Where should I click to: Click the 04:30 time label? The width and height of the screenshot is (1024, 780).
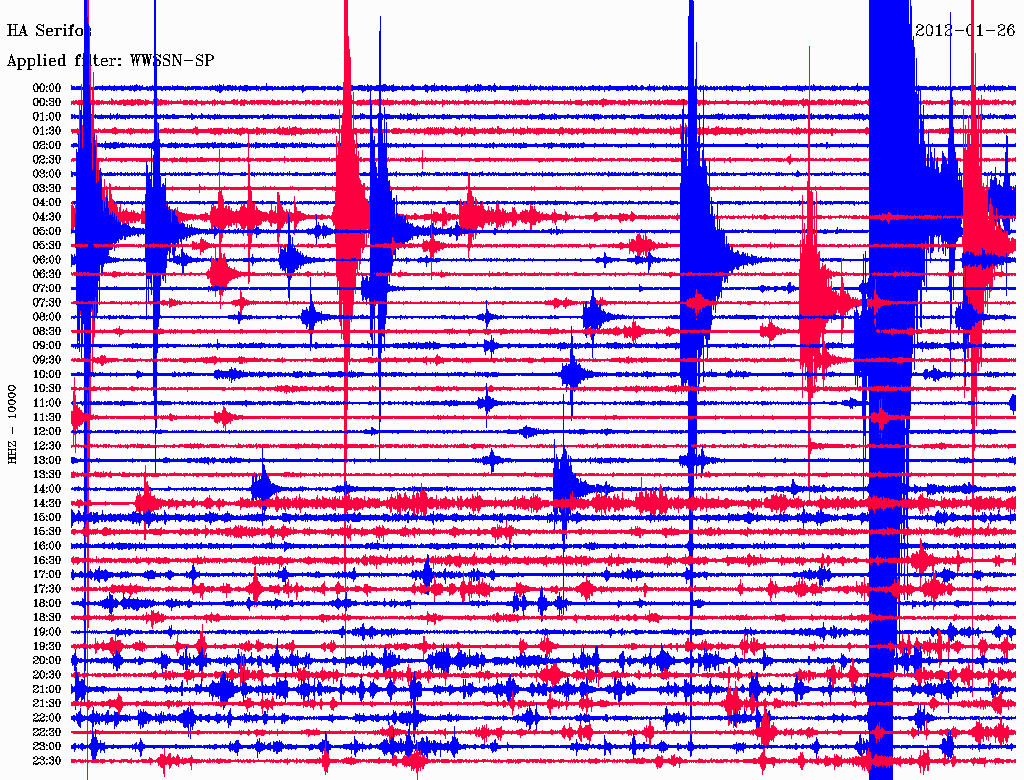point(47,217)
